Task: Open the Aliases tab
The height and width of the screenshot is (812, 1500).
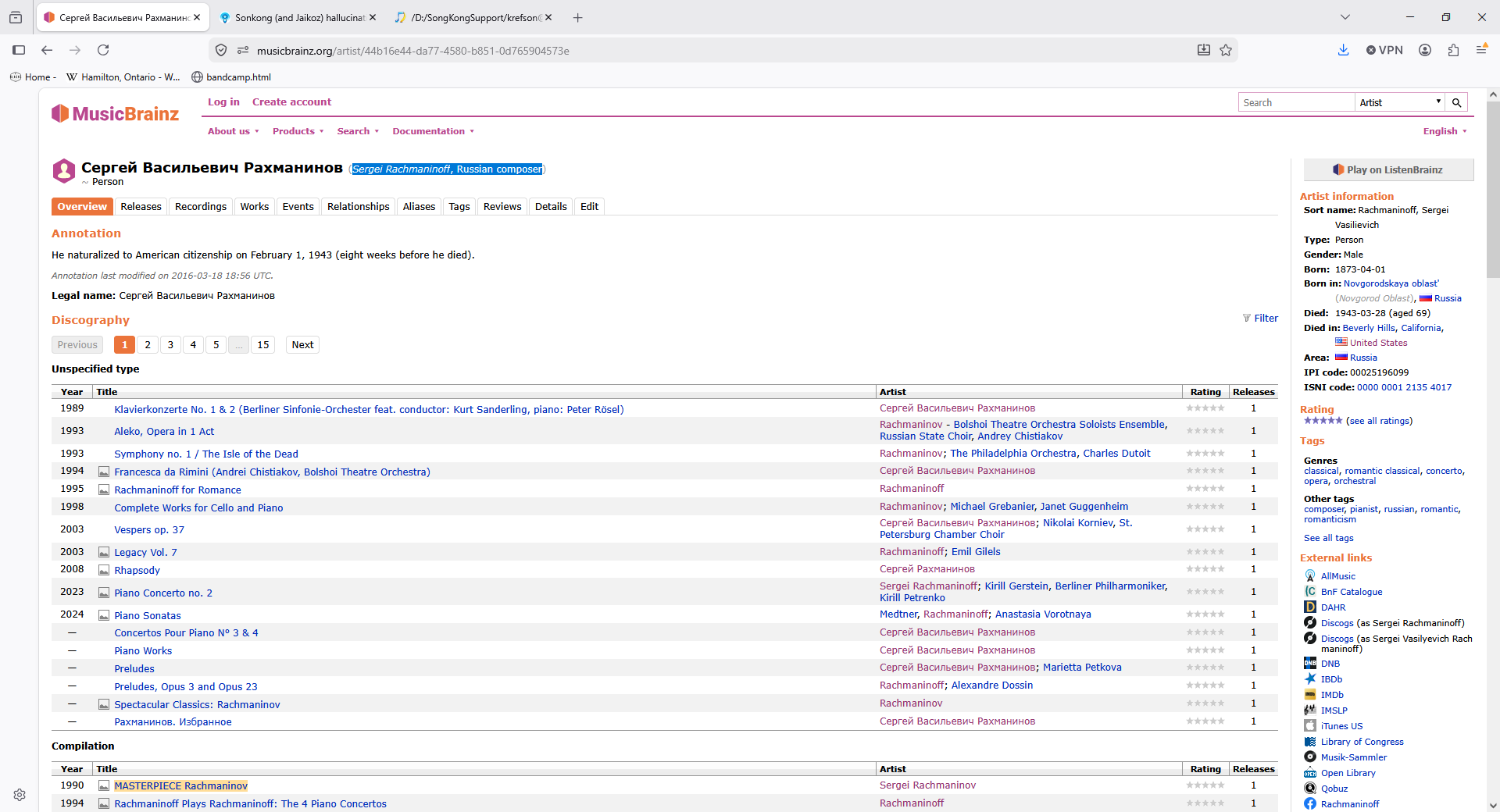Action: (420, 207)
